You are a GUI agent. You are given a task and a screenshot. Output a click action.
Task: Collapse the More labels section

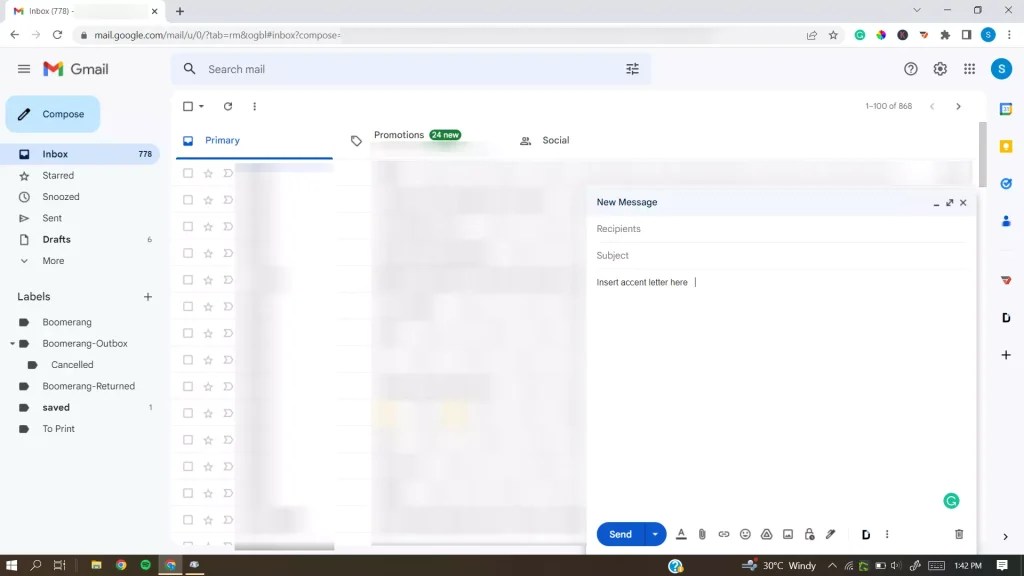[x=24, y=260]
